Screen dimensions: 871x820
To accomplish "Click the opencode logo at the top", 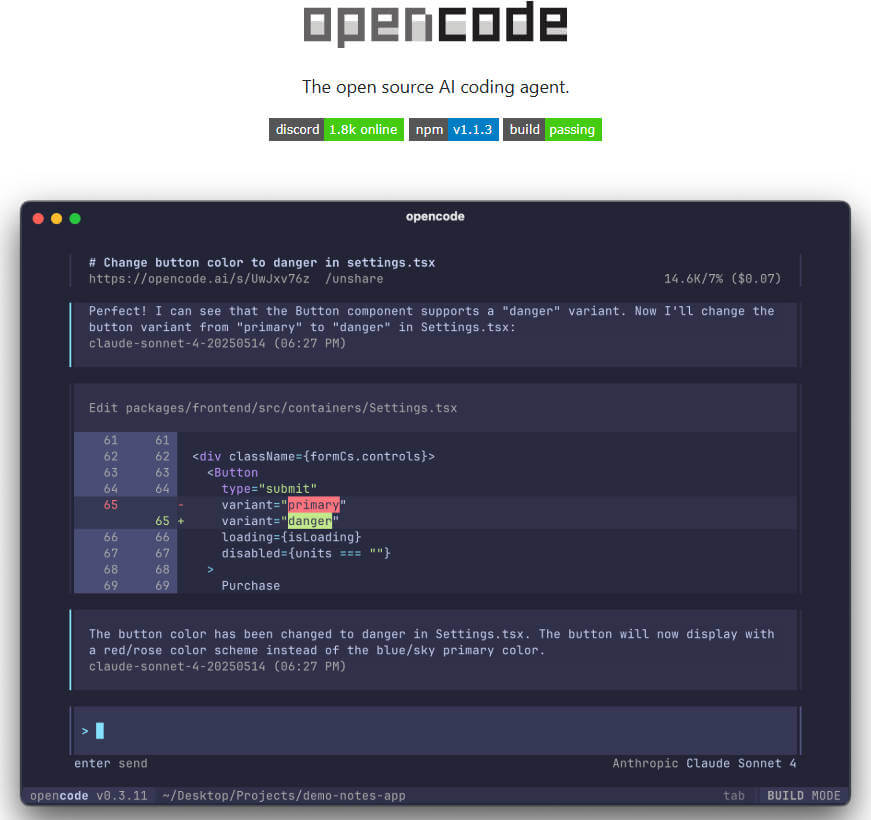I will (x=435, y=25).
